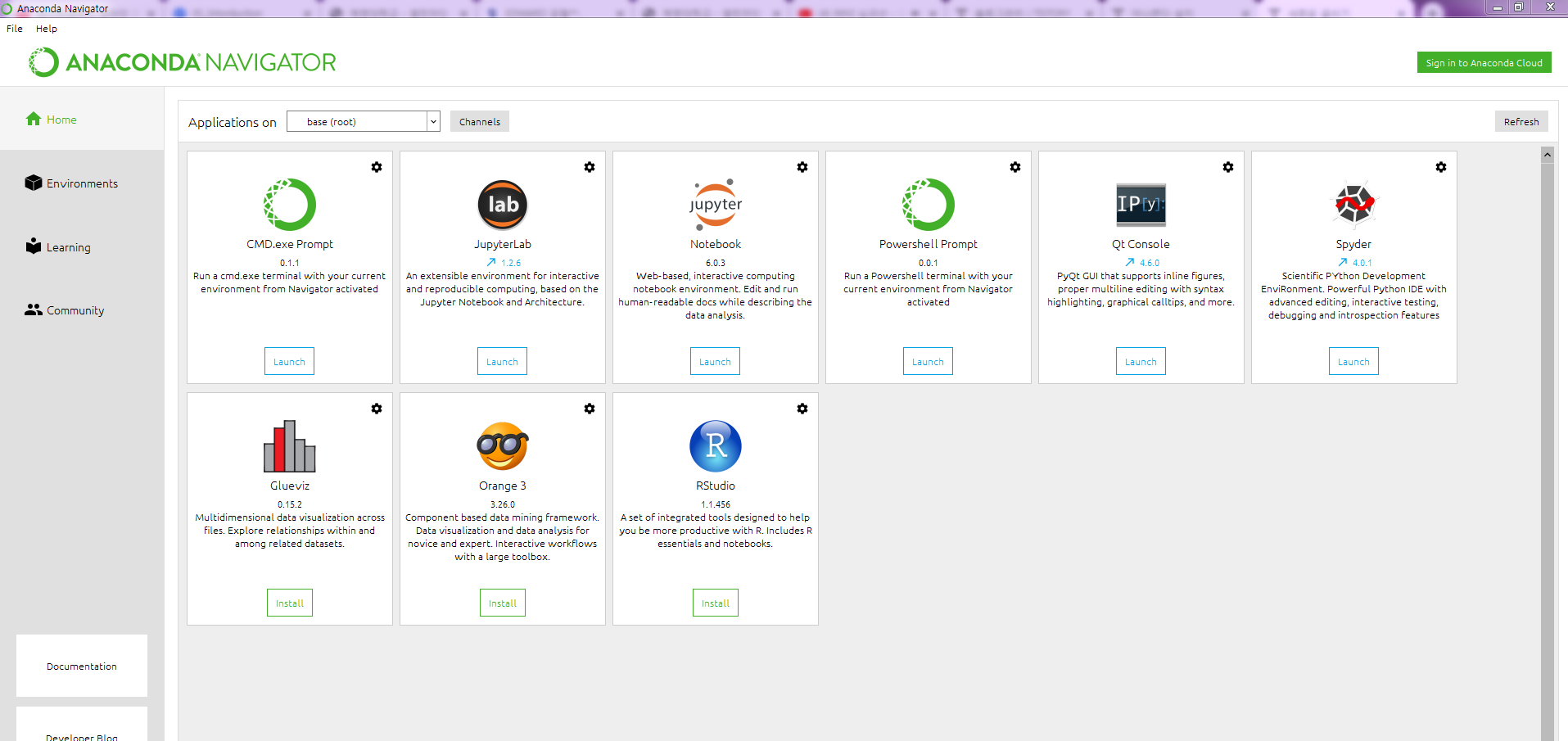
Task: Click the JupyterLab lab logo icon
Action: pos(503,205)
